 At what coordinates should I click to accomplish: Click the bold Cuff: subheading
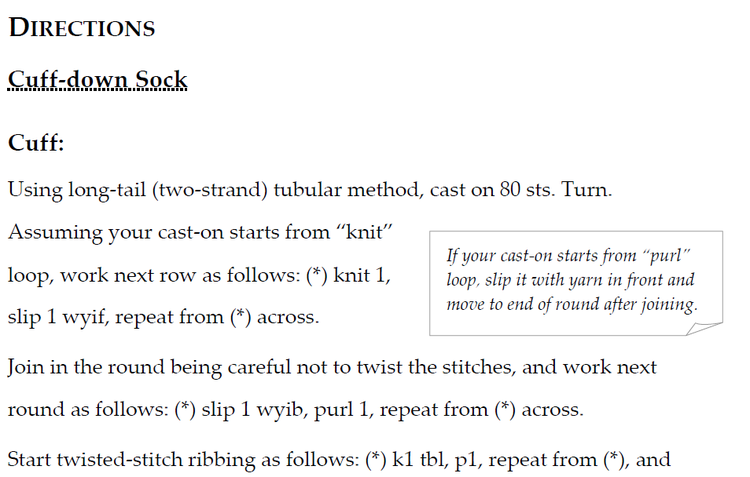pos(36,142)
